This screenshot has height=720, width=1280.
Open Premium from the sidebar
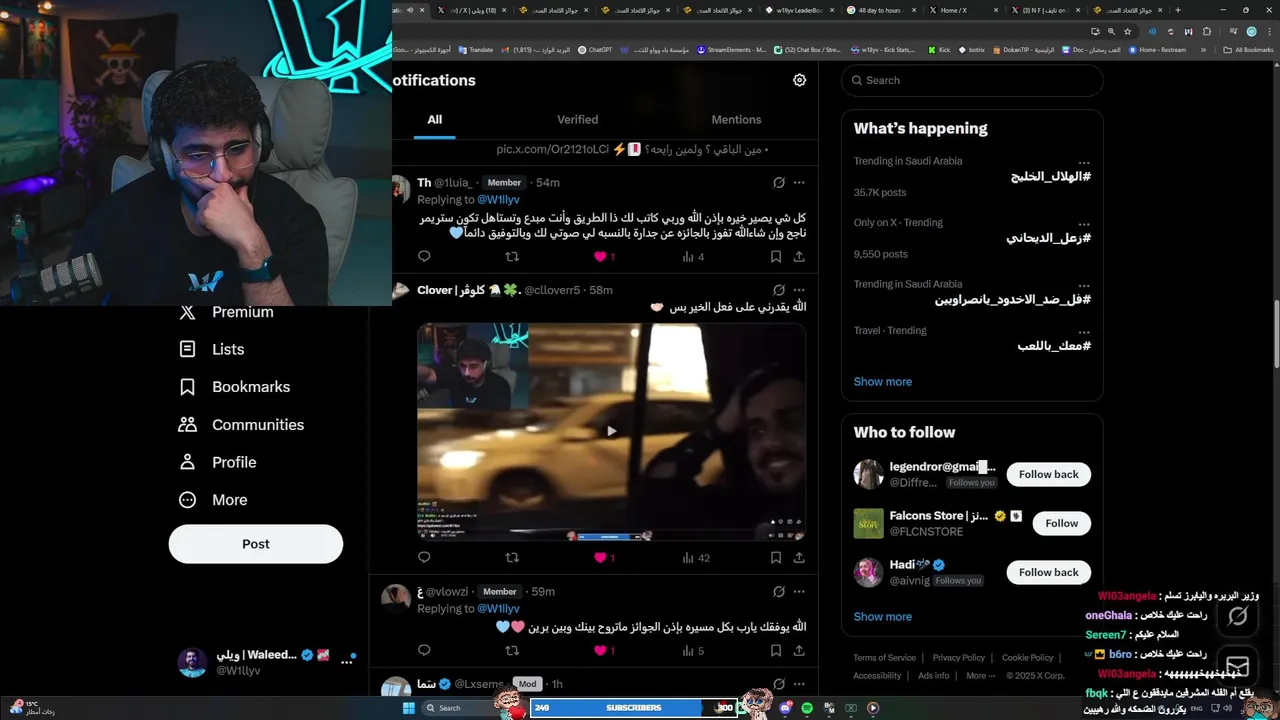(226, 312)
